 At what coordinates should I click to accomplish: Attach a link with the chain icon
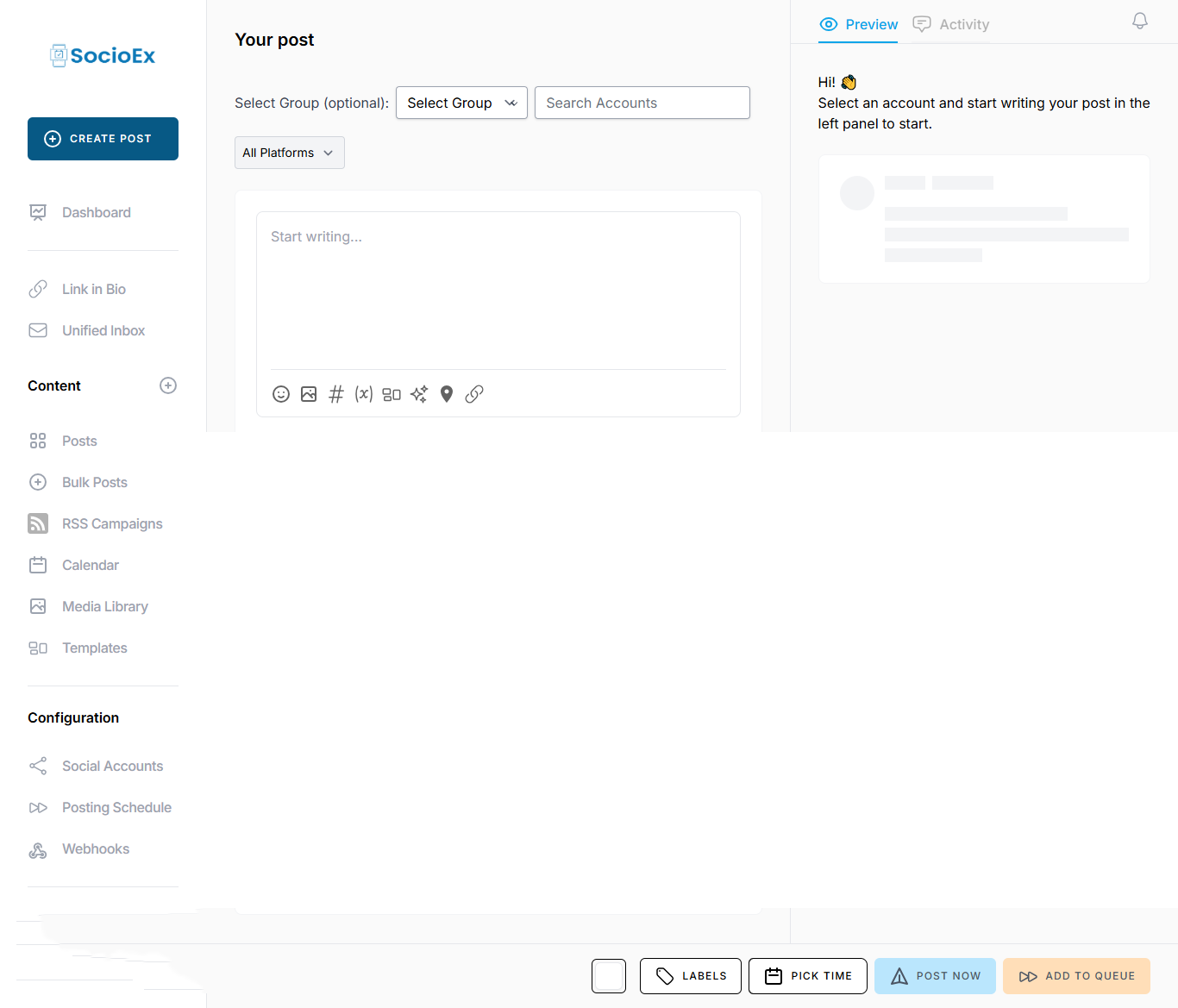474,394
